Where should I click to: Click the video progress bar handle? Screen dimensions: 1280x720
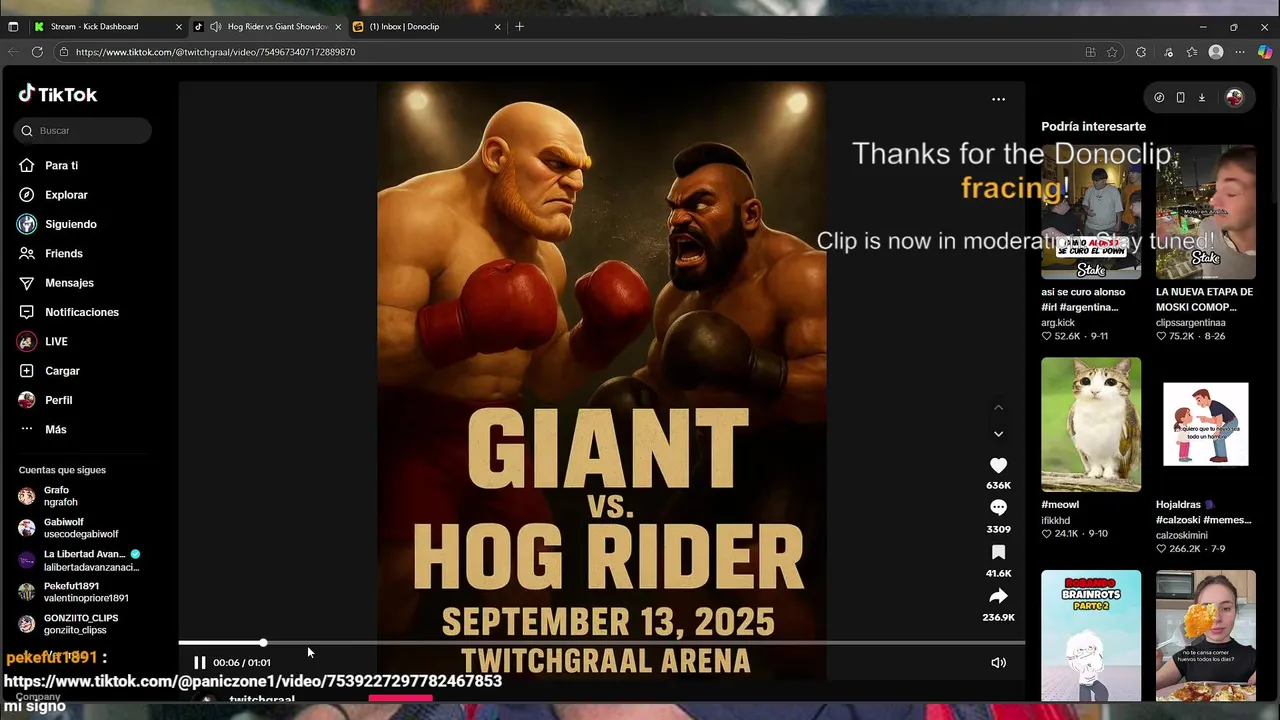coord(263,643)
